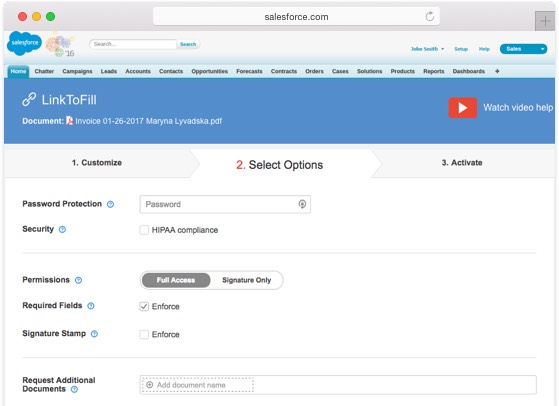Open the Contacts tab

click(171, 71)
